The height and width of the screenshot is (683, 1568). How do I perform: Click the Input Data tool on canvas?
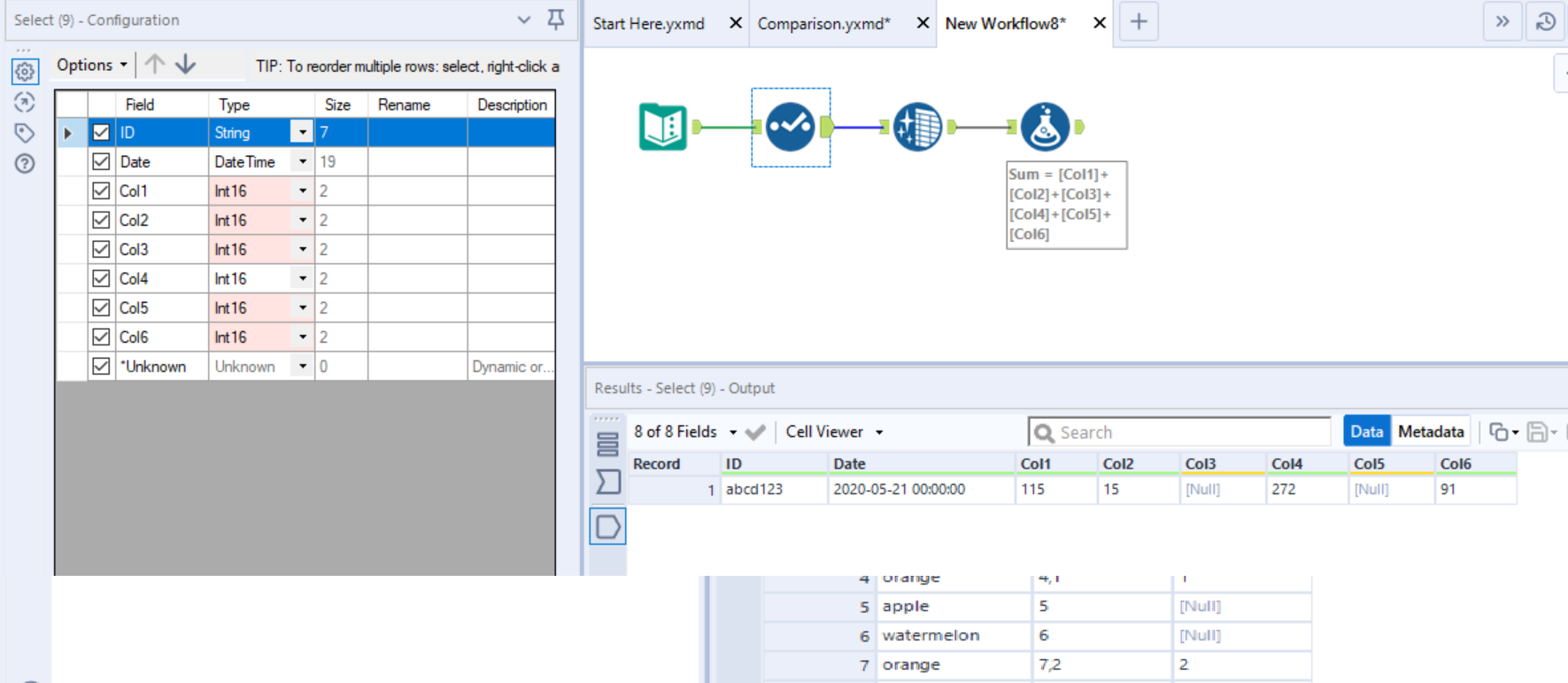pos(663,127)
